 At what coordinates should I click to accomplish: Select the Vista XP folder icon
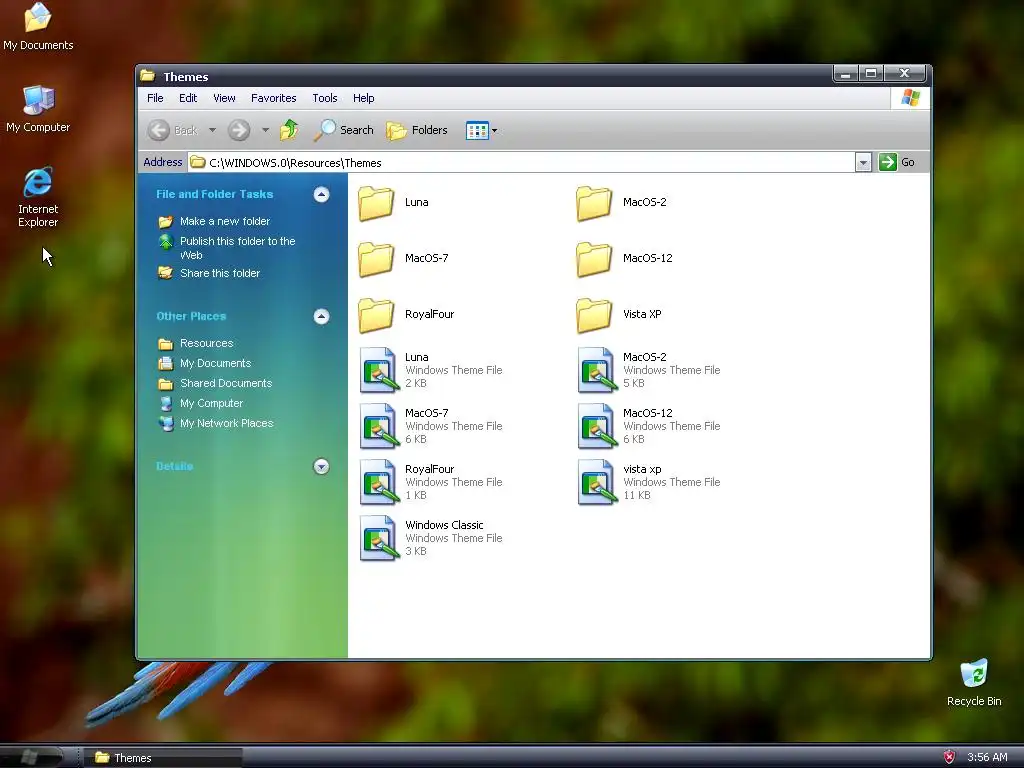pyautogui.click(x=594, y=315)
